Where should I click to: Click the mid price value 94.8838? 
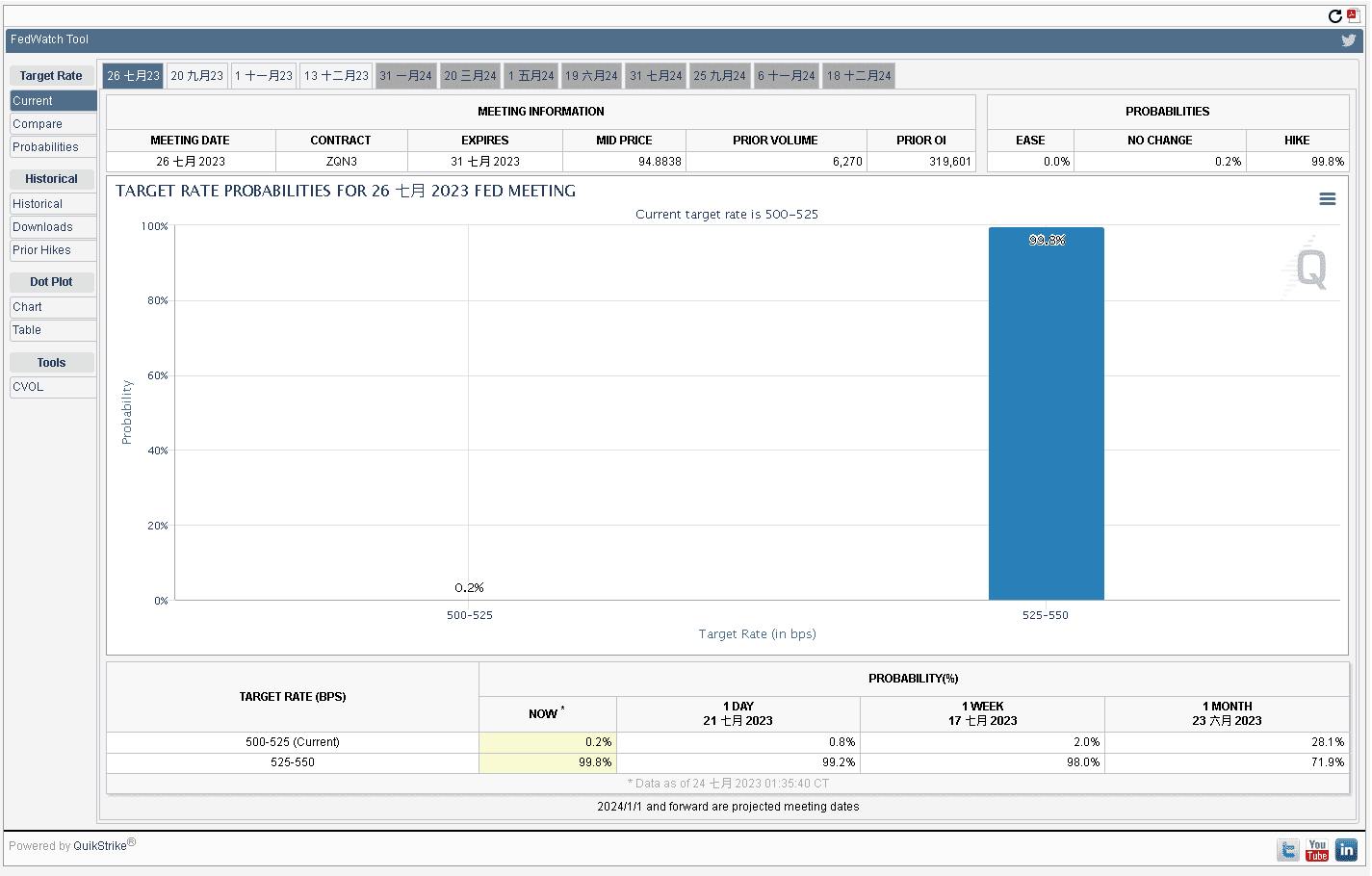[660, 162]
